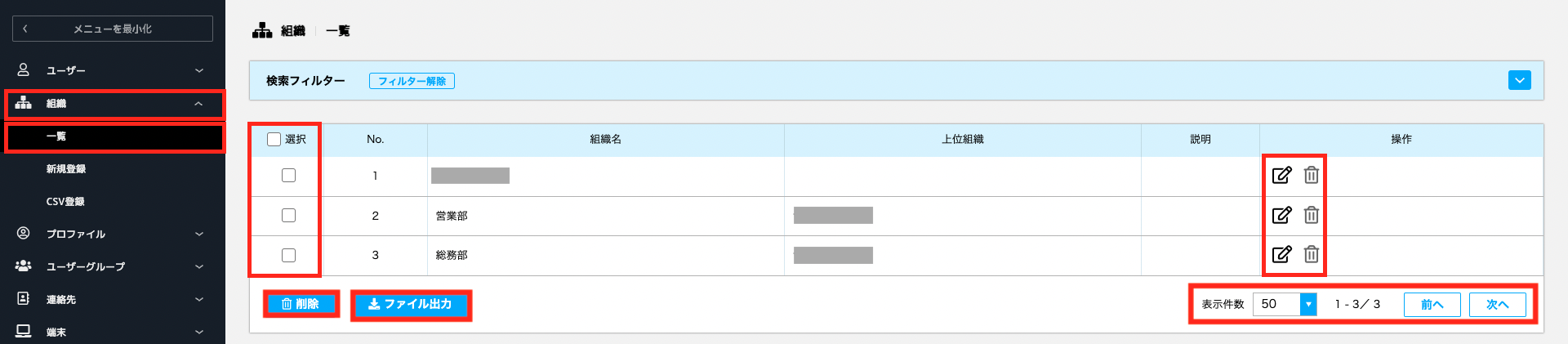This screenshot has height=344, width=1568.
Task: Click メニューを最小化 to collapse sidebar
Action: (x=113, y=29)
